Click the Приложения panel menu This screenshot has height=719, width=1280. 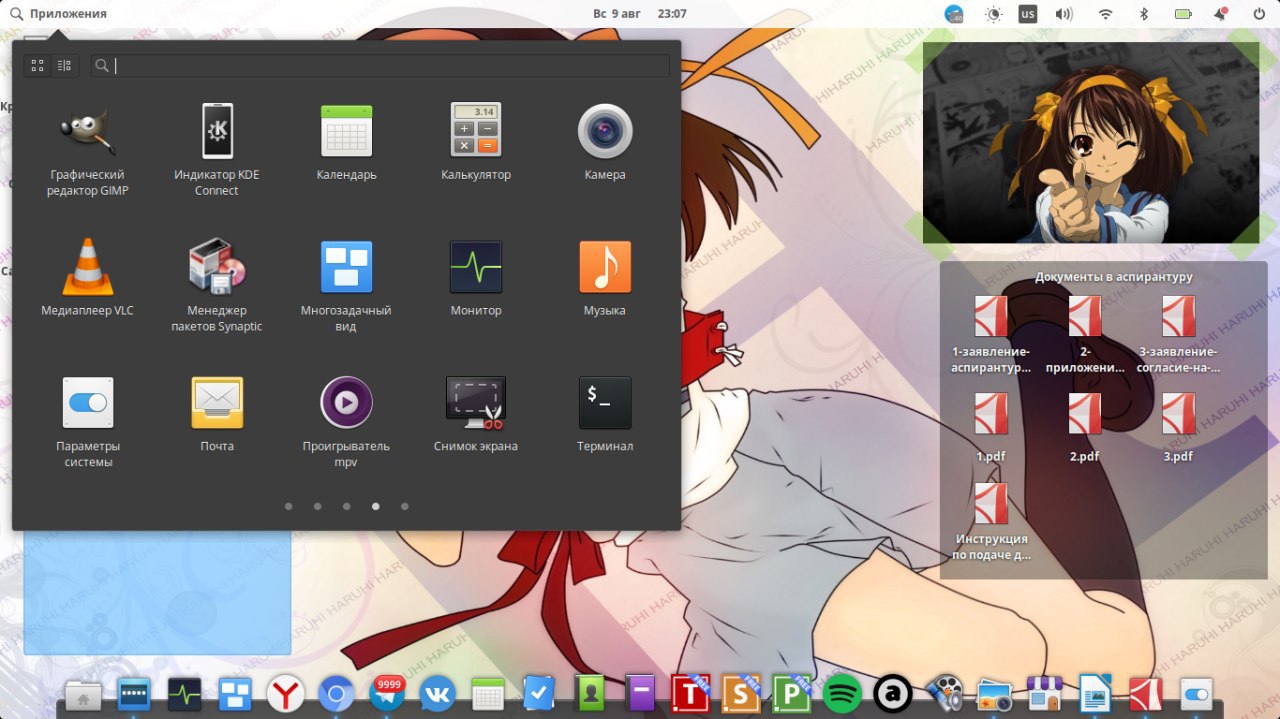coord(58,14)
